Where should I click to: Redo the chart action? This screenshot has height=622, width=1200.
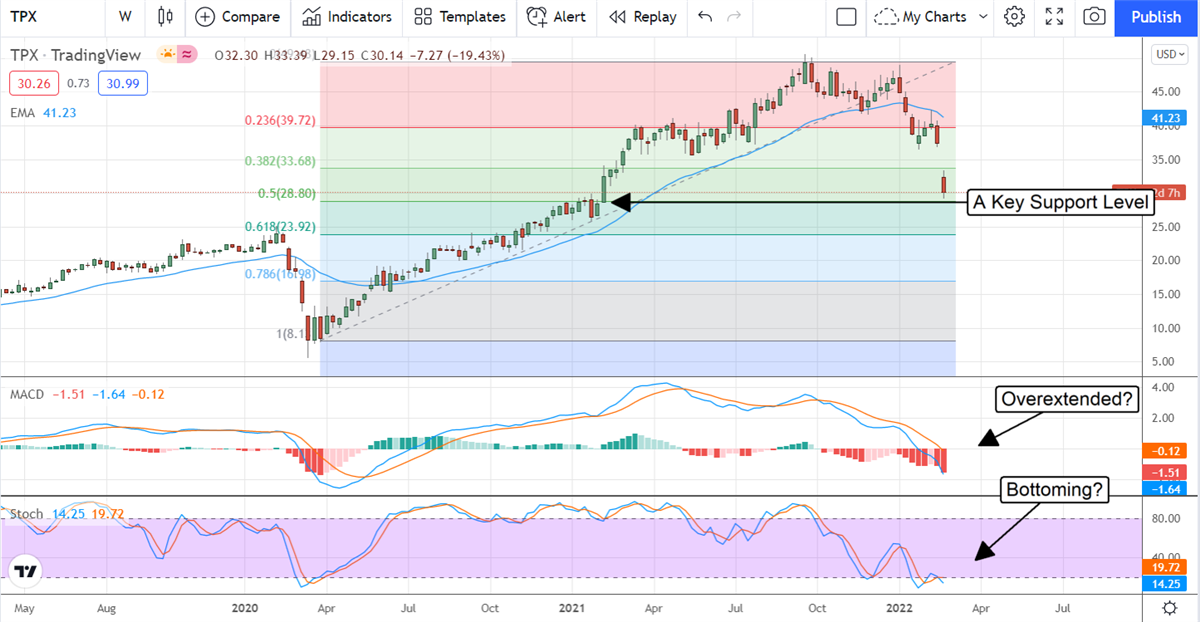(735, 16)
